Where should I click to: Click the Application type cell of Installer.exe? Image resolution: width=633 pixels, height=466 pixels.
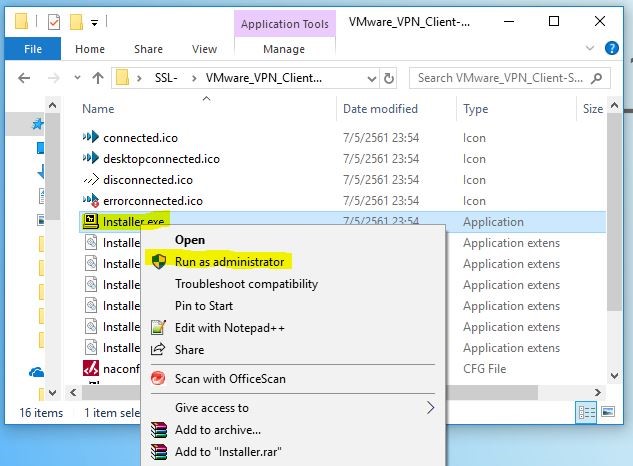[x=493, y=222]
